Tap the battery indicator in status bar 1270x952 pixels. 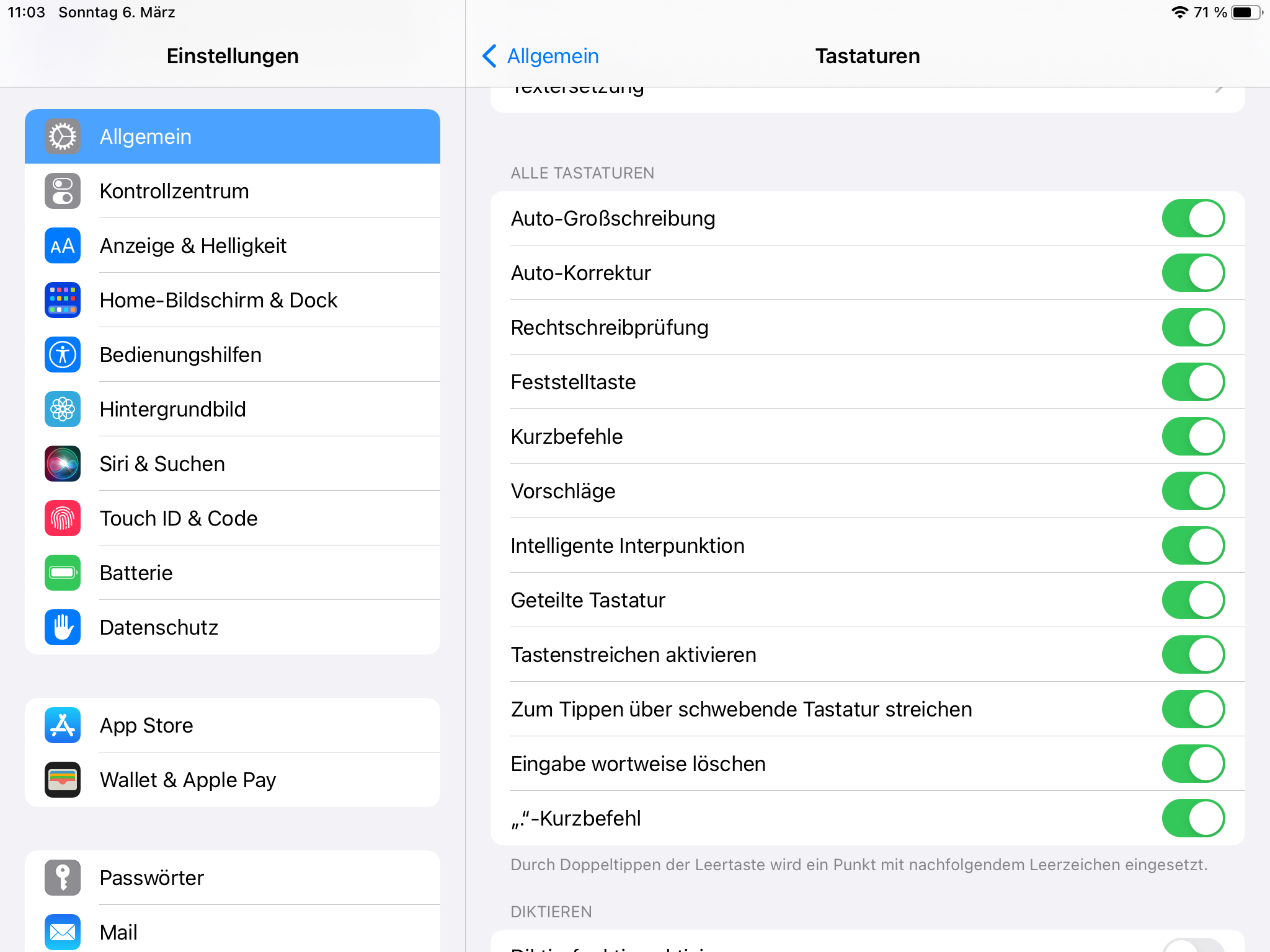pos(1246,12)
